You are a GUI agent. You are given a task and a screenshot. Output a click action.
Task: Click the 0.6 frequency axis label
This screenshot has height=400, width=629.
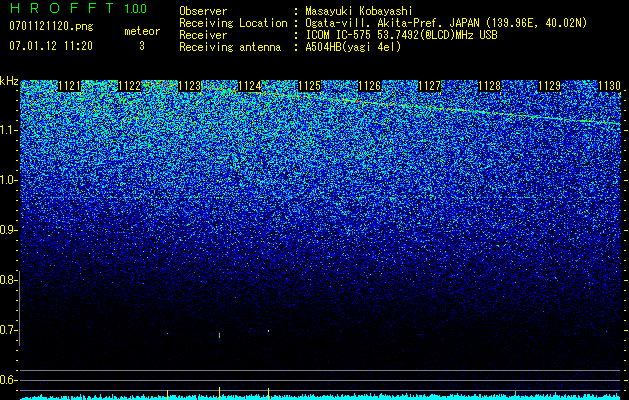click(8, 380)
